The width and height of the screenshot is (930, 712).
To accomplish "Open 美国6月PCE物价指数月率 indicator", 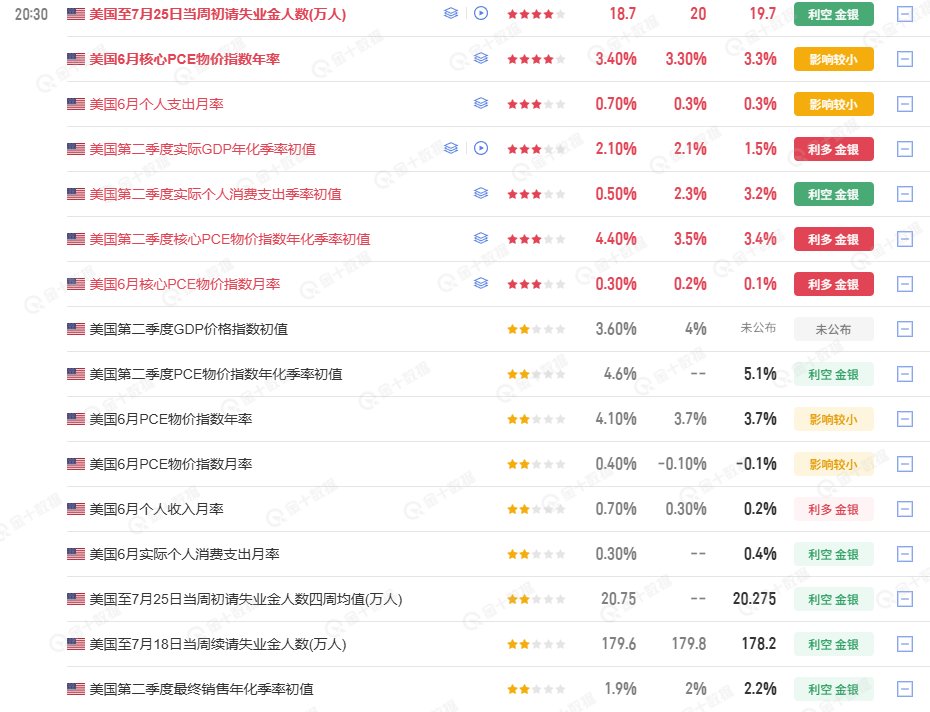I will (171, 464).
